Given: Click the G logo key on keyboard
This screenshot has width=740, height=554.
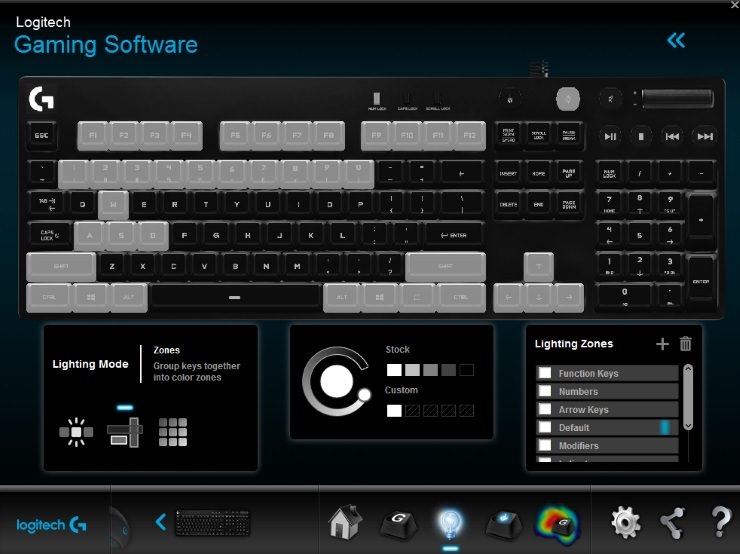Looking at the screenshot, I should coord(42,99).
